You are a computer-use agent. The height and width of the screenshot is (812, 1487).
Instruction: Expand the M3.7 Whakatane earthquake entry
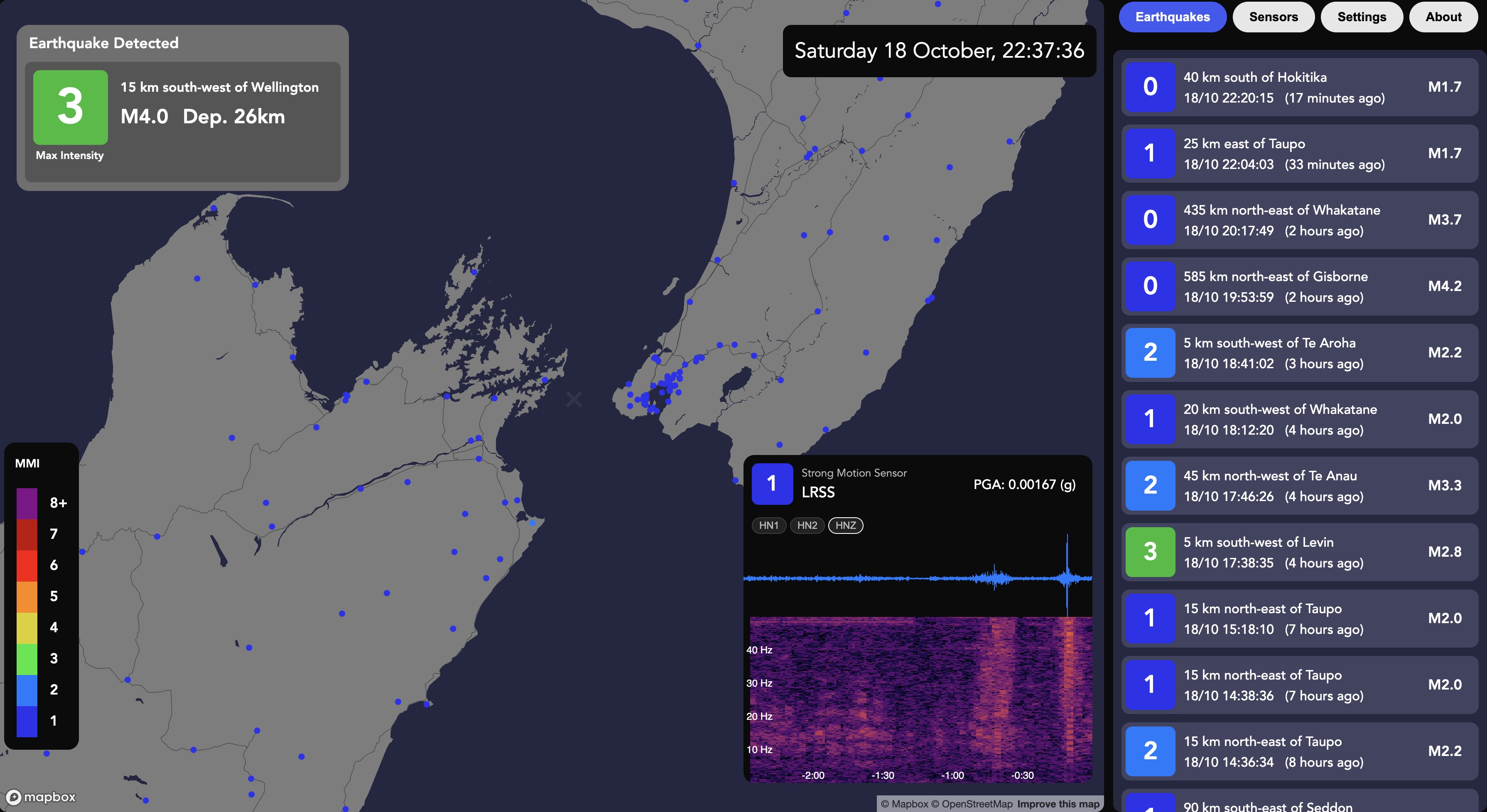[1299, 220]
